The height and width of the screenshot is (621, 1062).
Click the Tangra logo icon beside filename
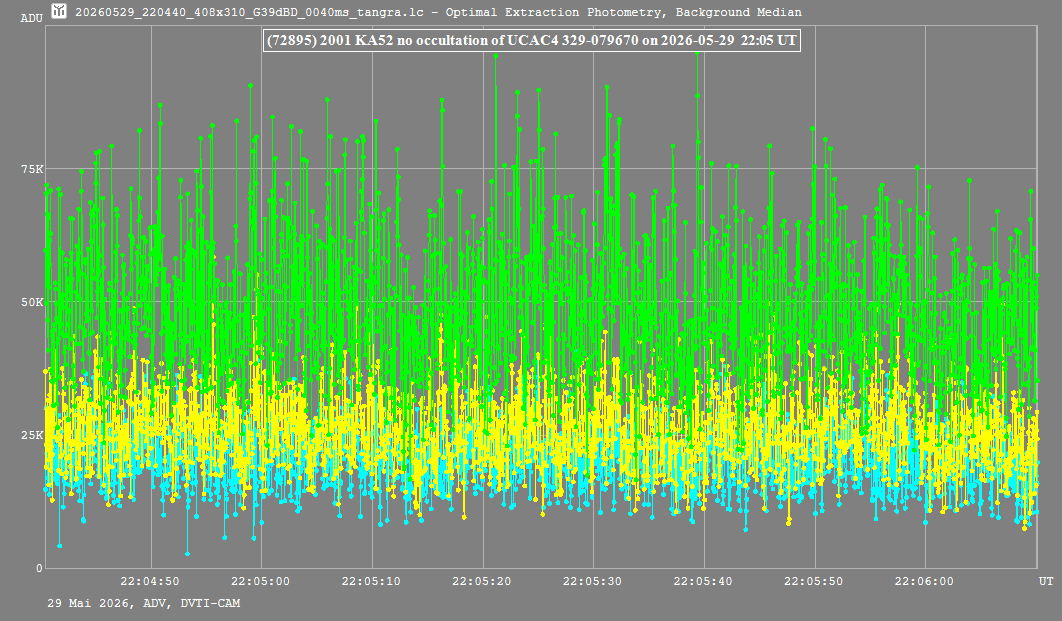click(x=59, y=11)
